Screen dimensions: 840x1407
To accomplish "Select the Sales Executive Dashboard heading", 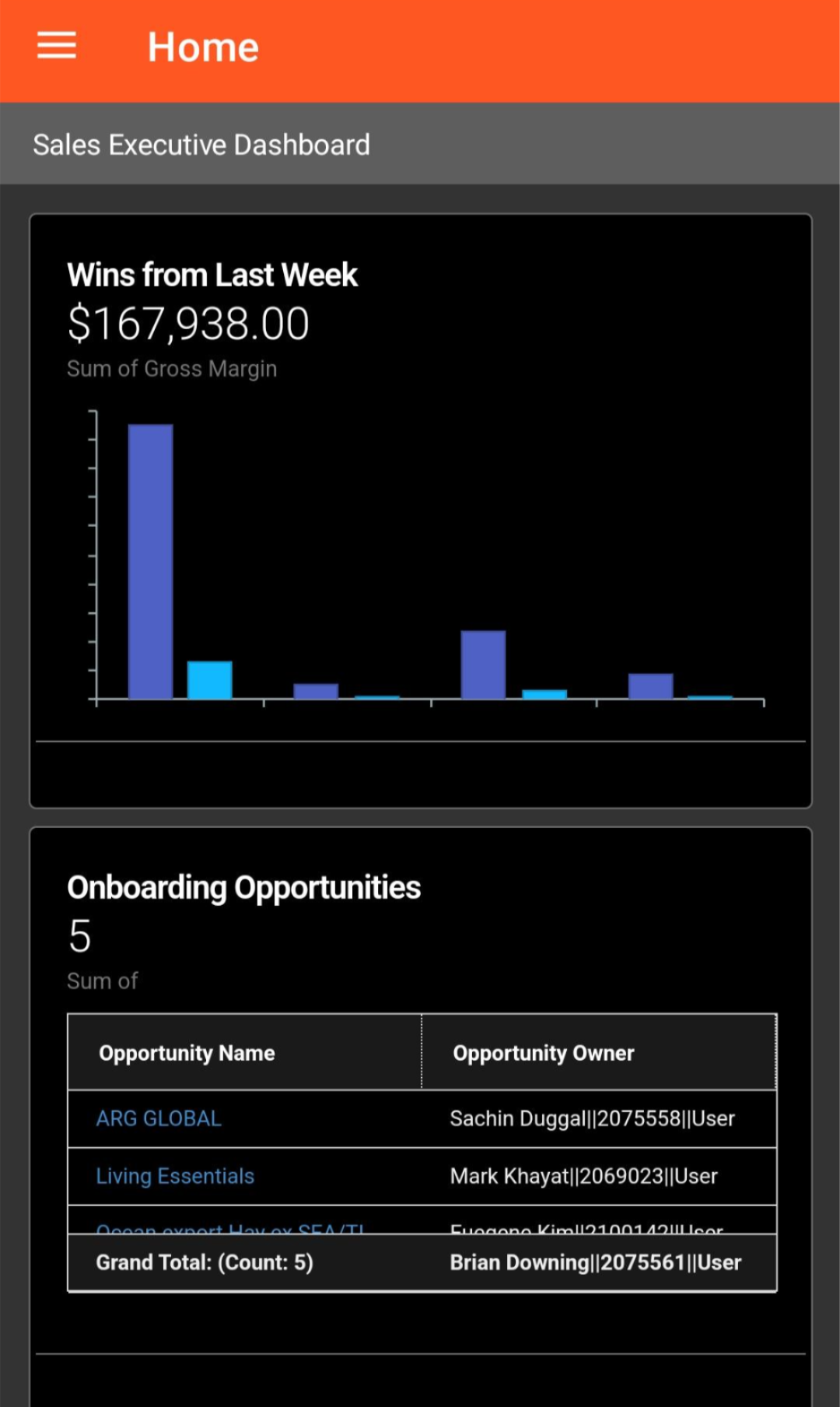I will pyautogui.click(x=201, y=145).
